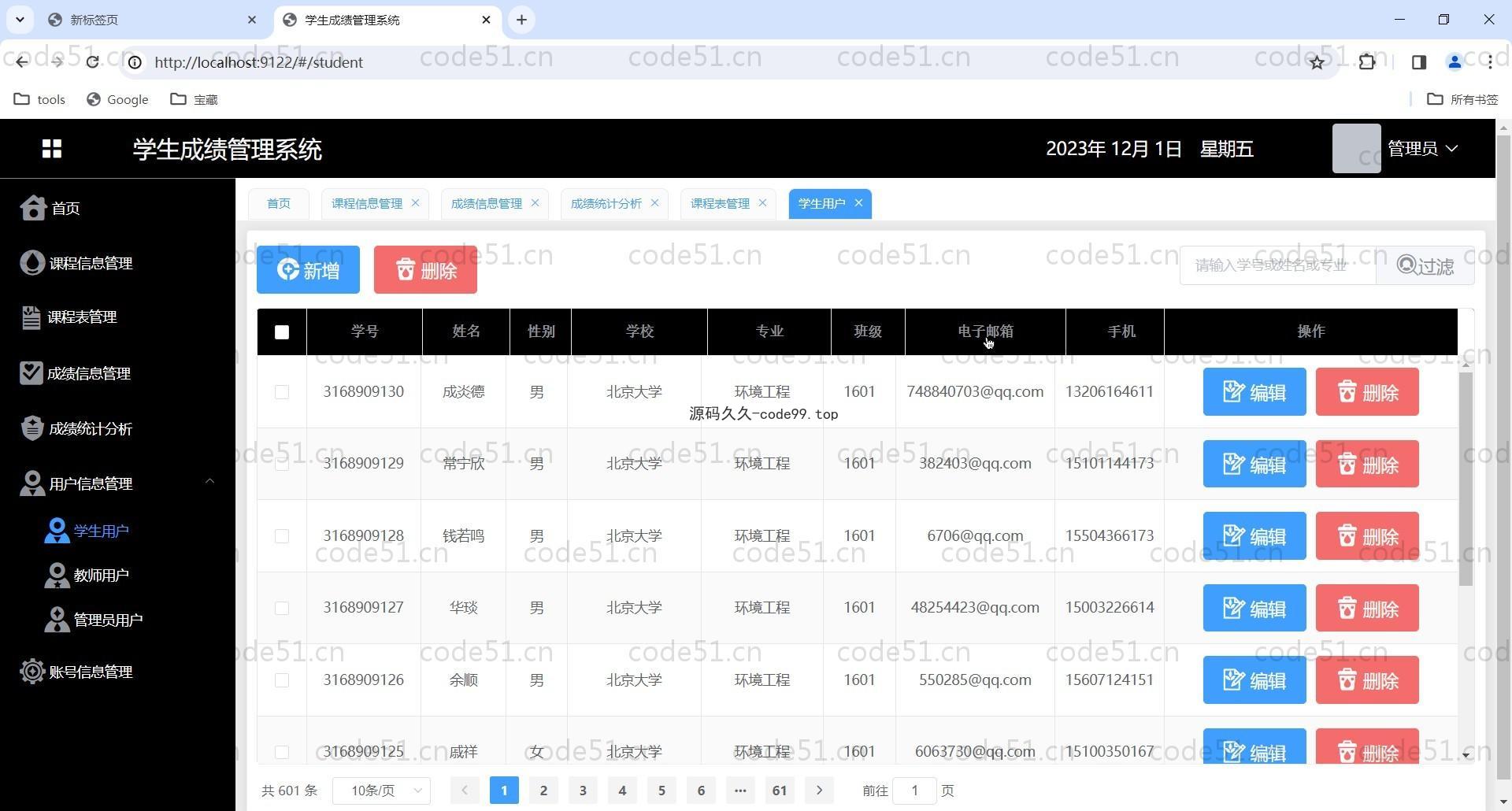Delete the record of 余顺
This screenshot has height=811, width=1512.
point(1367,680)
